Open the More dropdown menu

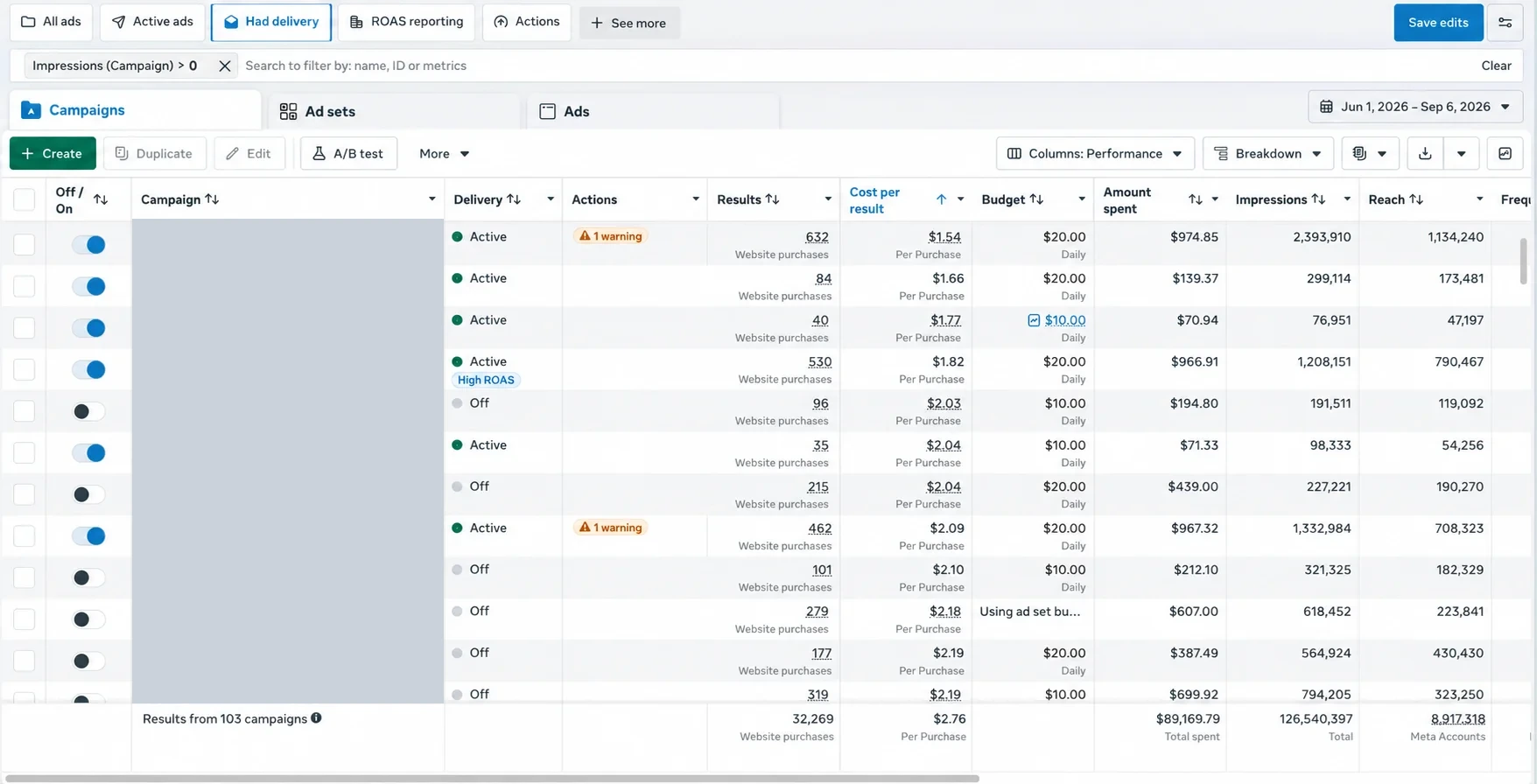(445, 153)
